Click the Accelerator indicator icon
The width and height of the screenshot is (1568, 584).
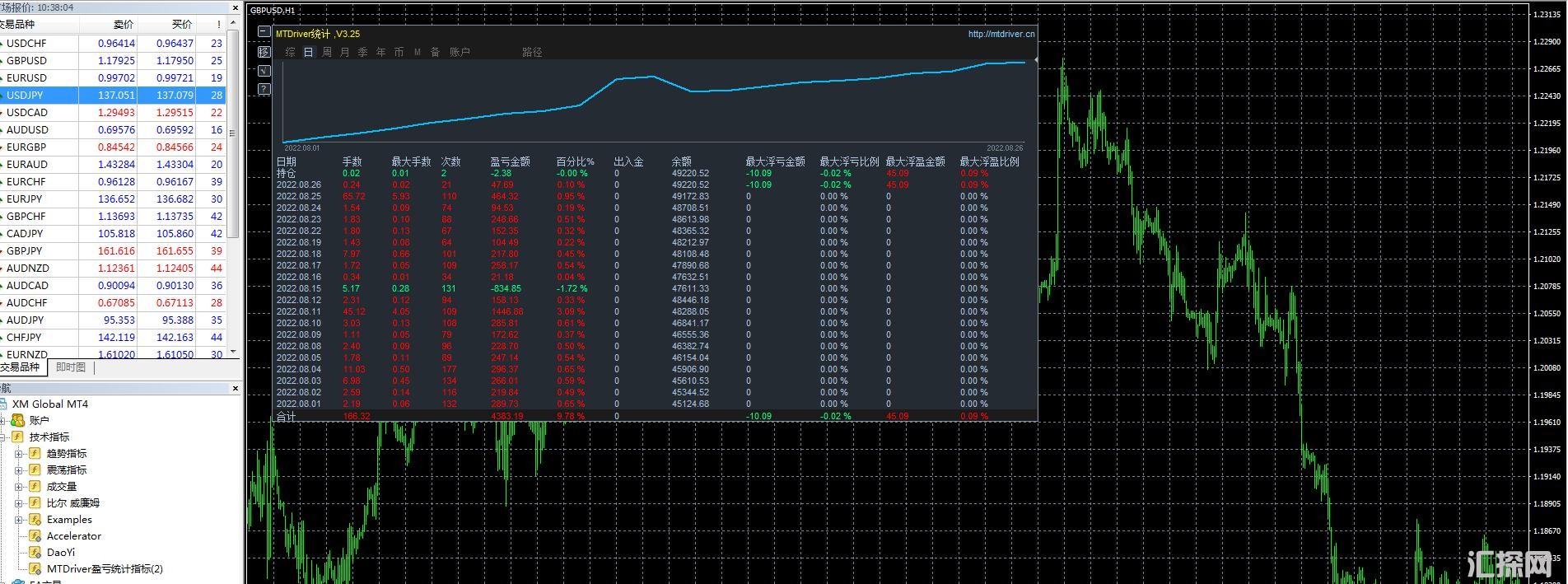[x=35, y=536]
